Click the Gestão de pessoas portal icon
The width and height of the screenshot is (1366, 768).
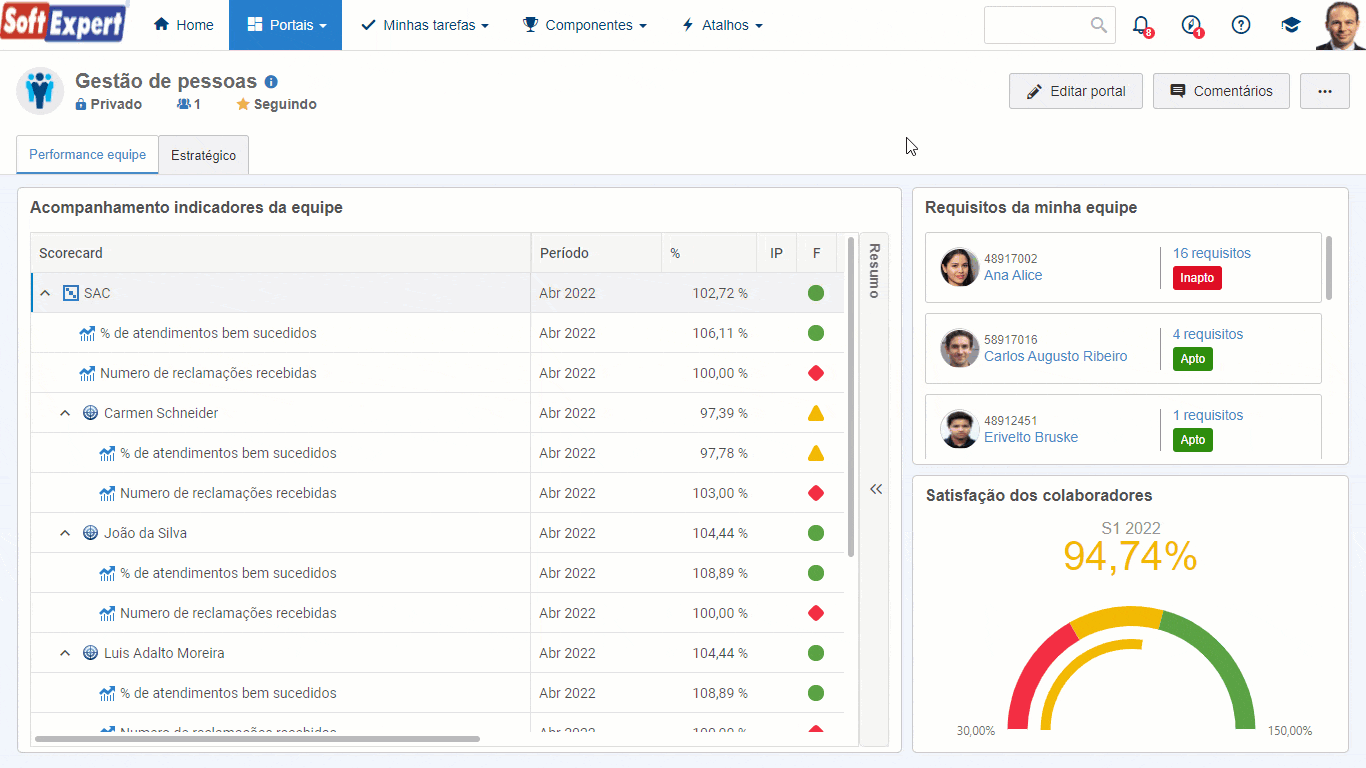40,91
